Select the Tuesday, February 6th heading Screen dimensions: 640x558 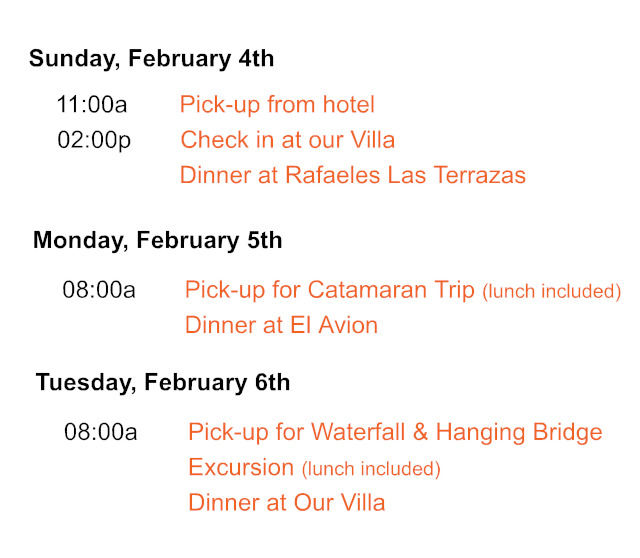tap(163, 382)
